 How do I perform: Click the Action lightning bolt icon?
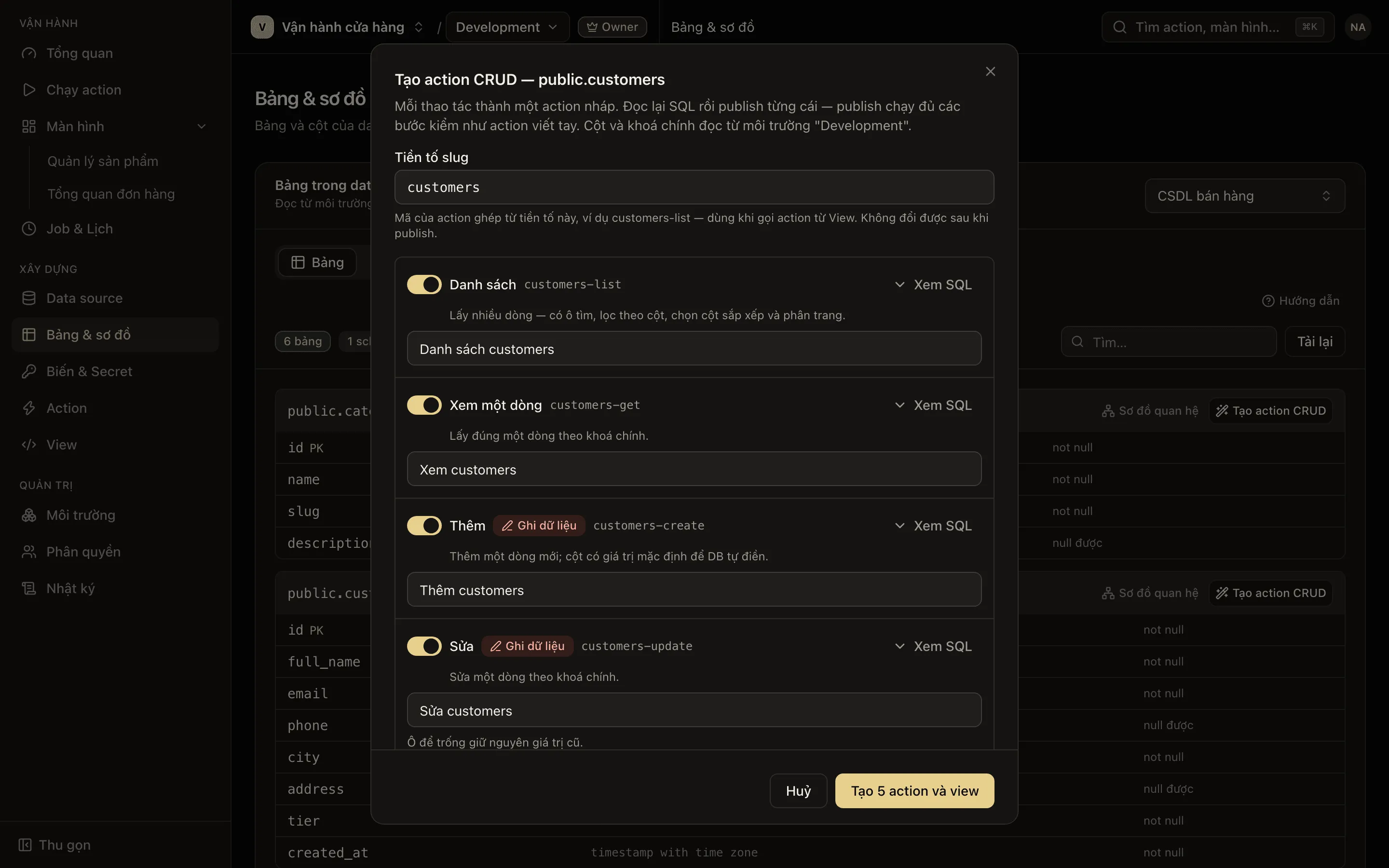coord(29,408)
